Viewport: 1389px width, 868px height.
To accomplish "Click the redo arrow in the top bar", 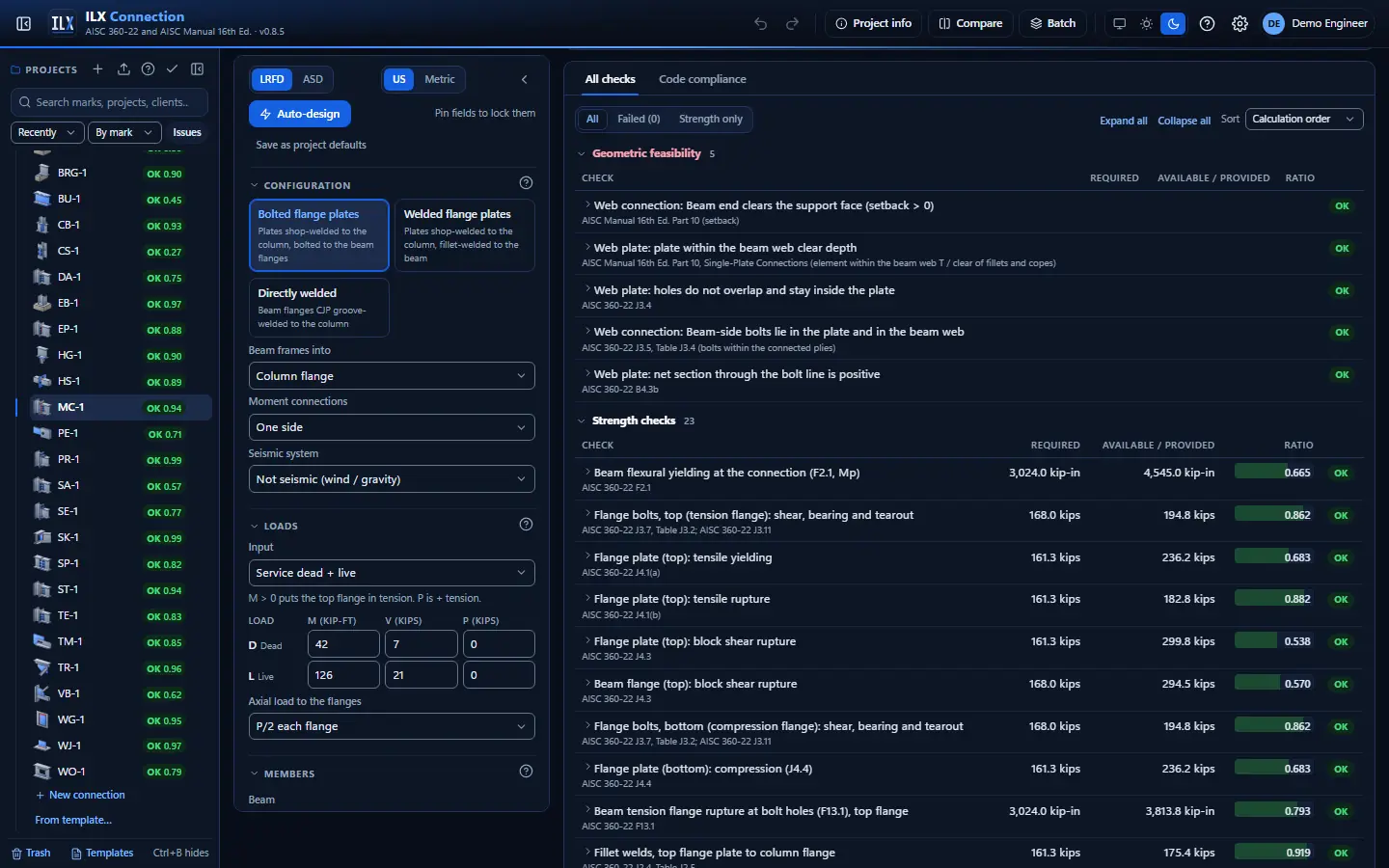I will pos(793,23).
